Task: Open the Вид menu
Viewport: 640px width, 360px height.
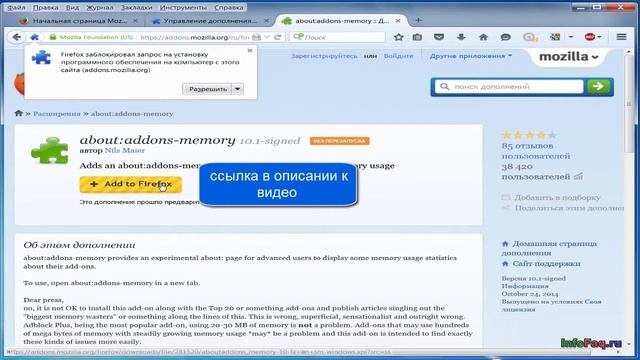Action: [72, 7]
